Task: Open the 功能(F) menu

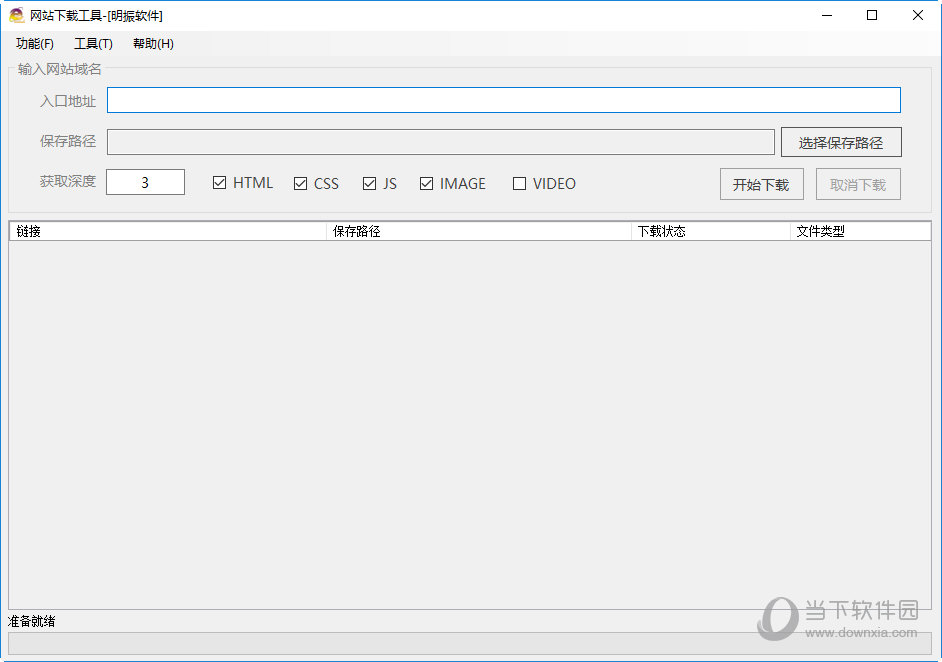Action: click(x=35, y=44)
